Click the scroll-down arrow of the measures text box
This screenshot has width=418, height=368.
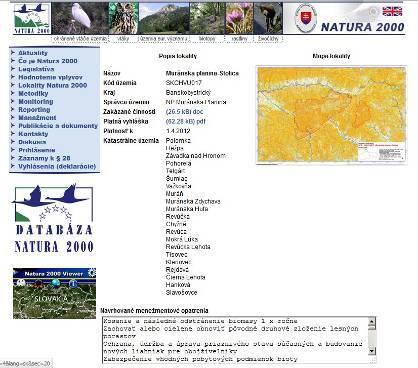[372, 351]
